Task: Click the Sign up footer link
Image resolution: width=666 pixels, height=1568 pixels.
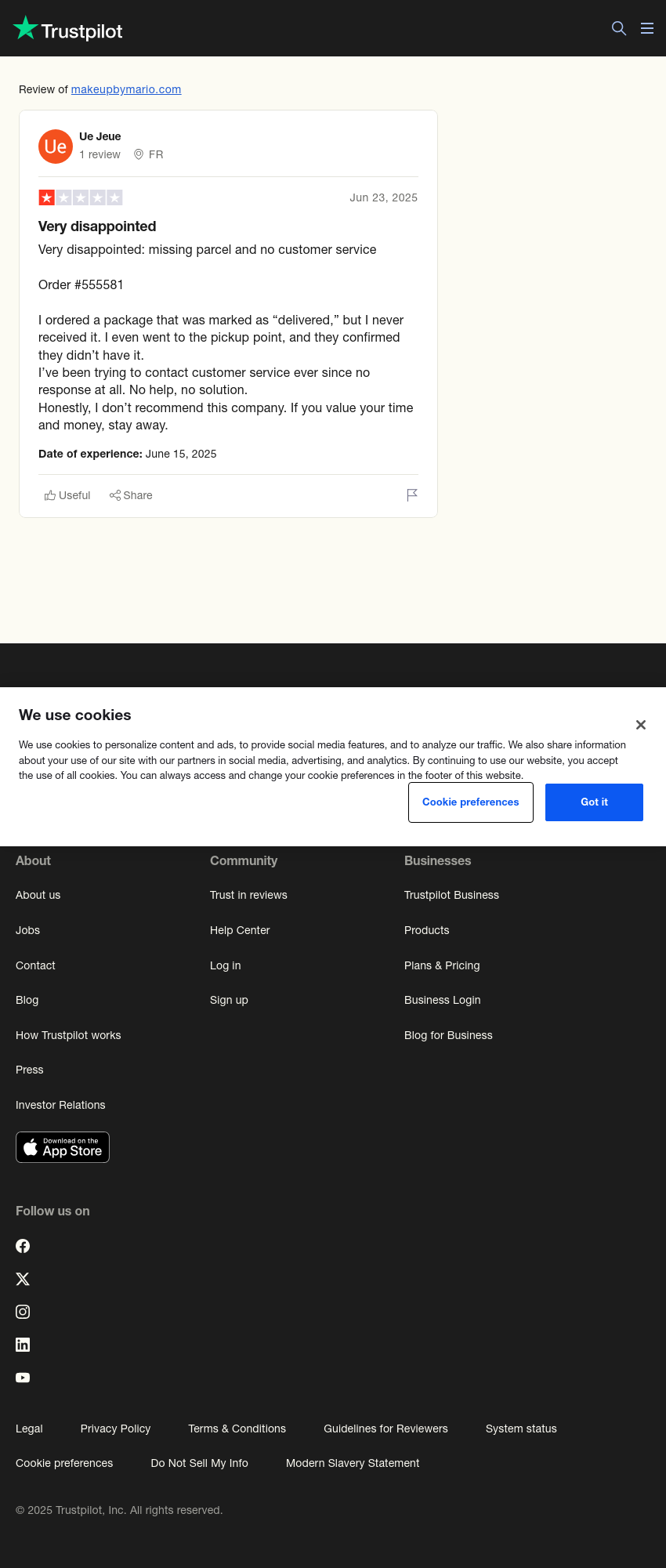Action: tap(229, 1000)
